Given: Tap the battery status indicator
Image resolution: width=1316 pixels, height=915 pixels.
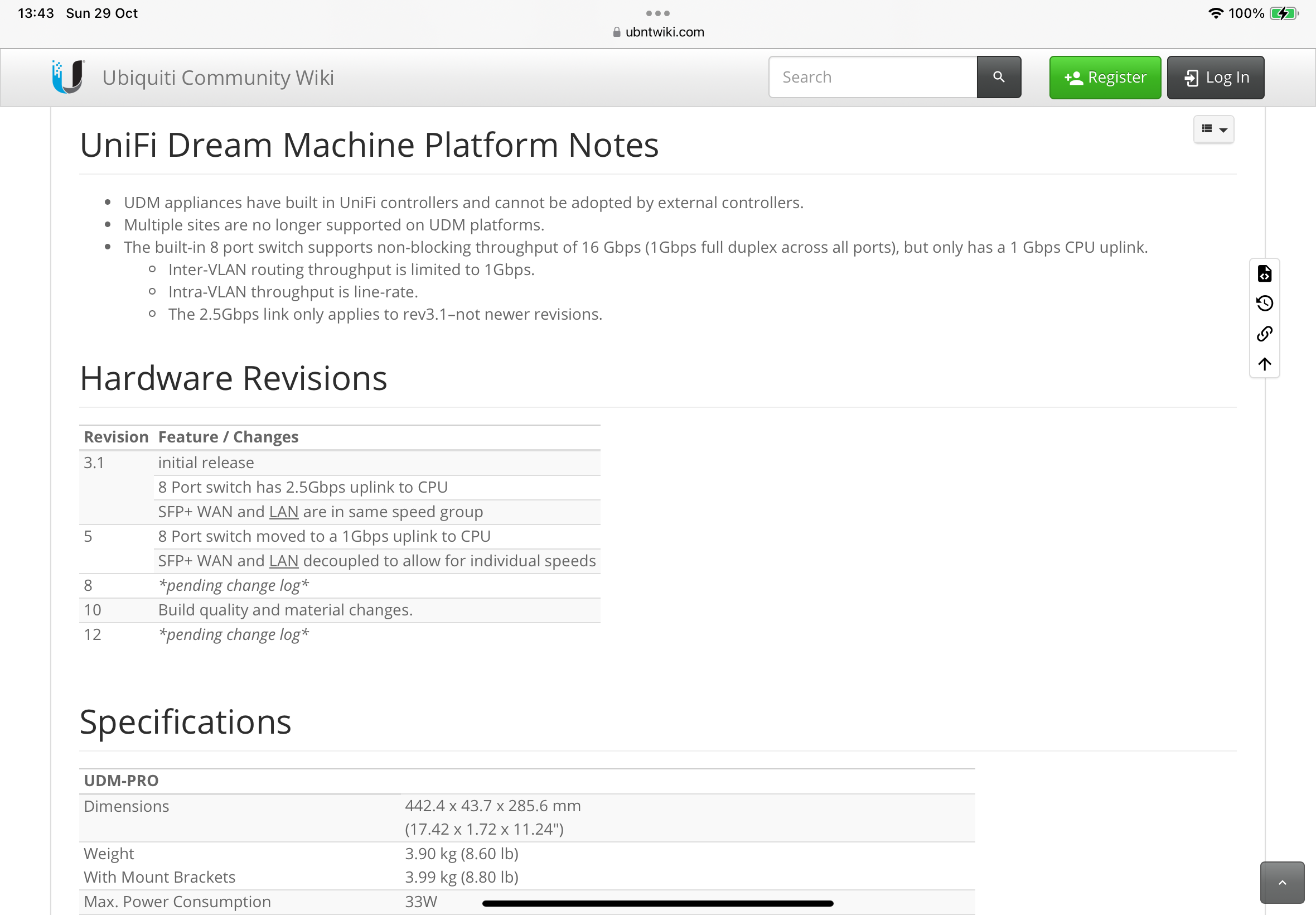Looking at the screenshot, I should (x=1283, y=13).
